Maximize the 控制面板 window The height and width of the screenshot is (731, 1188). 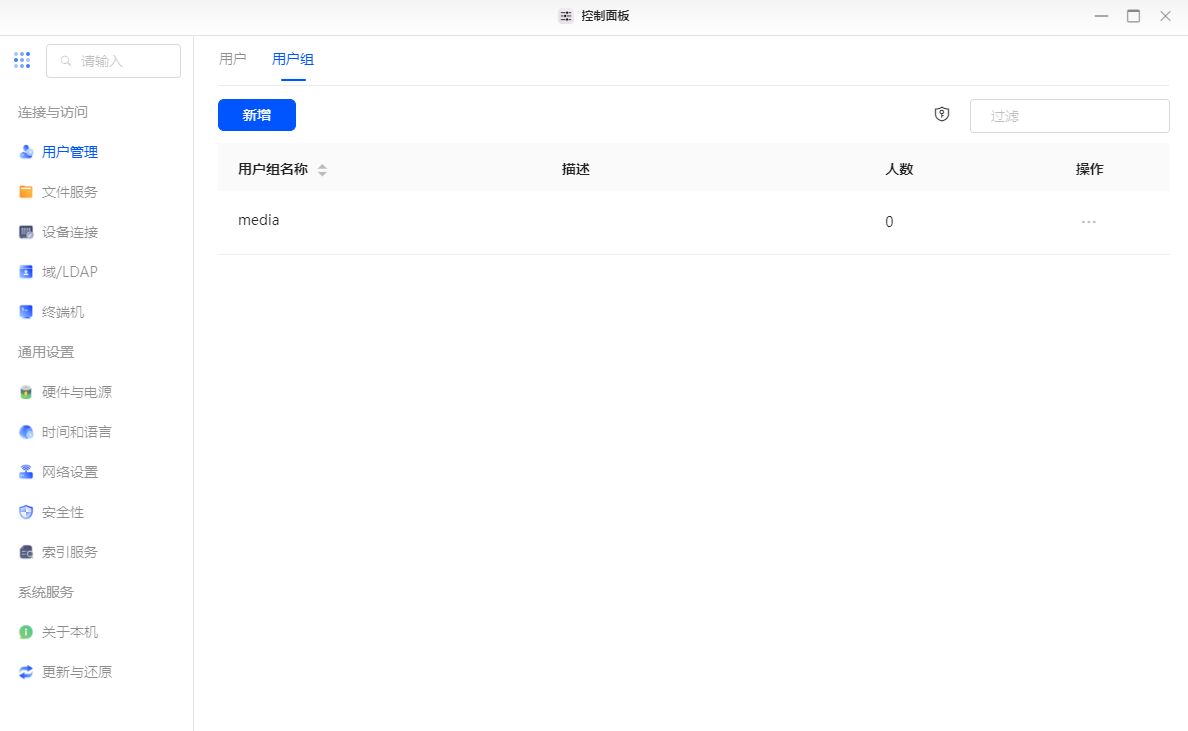click(x=1133, y=16)
